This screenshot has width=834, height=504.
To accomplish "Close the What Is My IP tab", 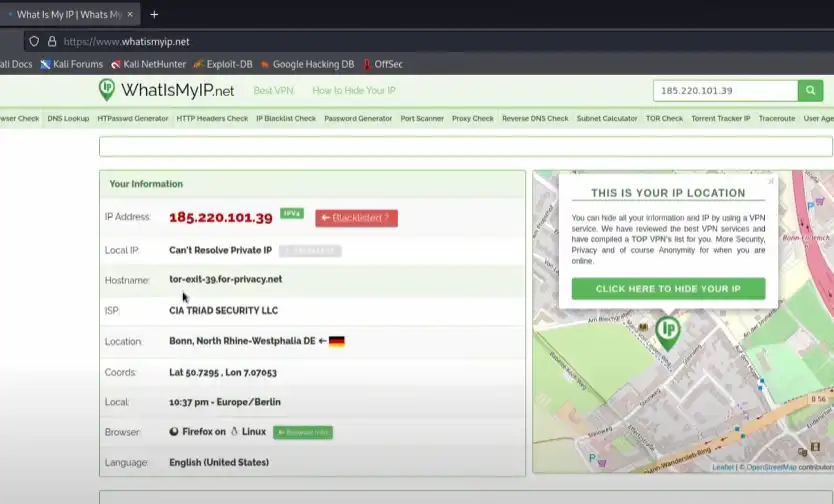I will 130,14.
